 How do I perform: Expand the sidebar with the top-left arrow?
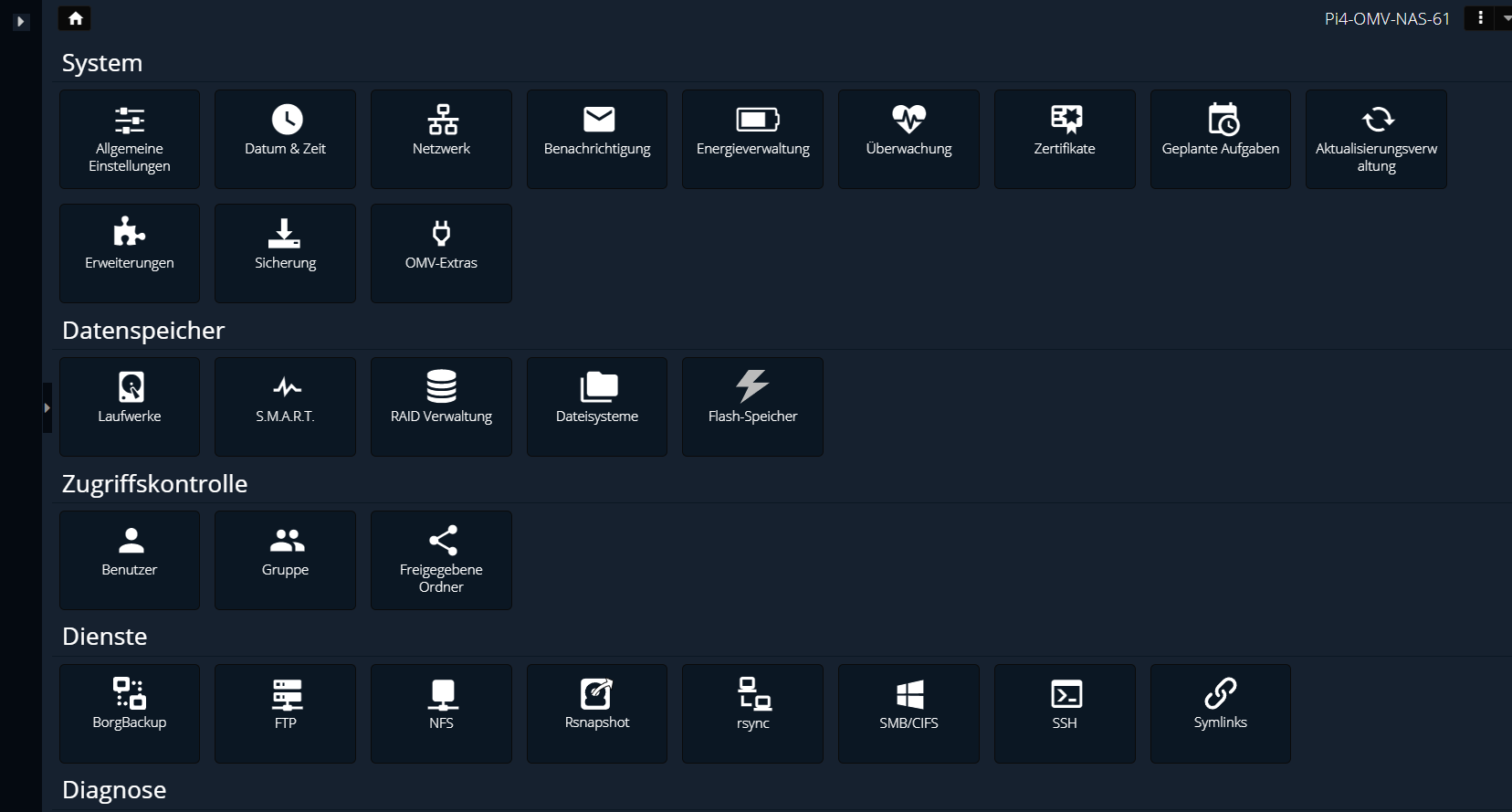click(x=21, y=21)
